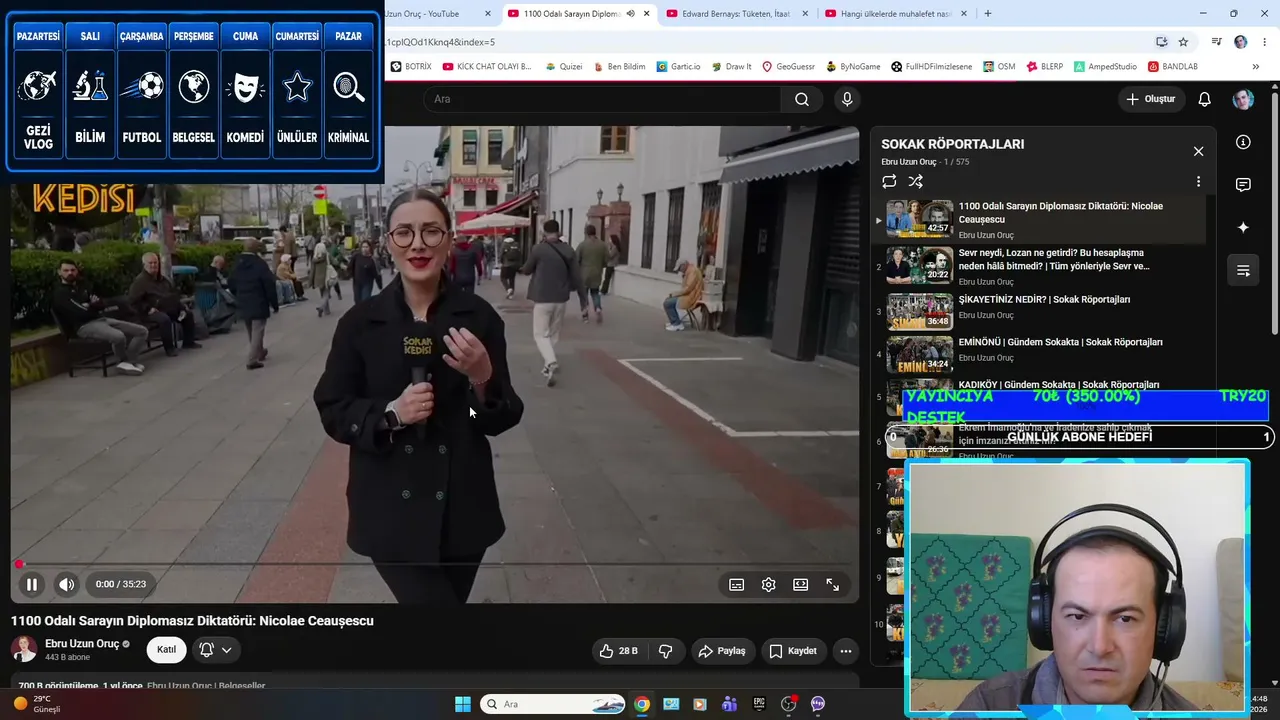Open the info panel icon in side rail
The width and height of the screenshot is (1280, 720).
click(x=1243, y=142)
